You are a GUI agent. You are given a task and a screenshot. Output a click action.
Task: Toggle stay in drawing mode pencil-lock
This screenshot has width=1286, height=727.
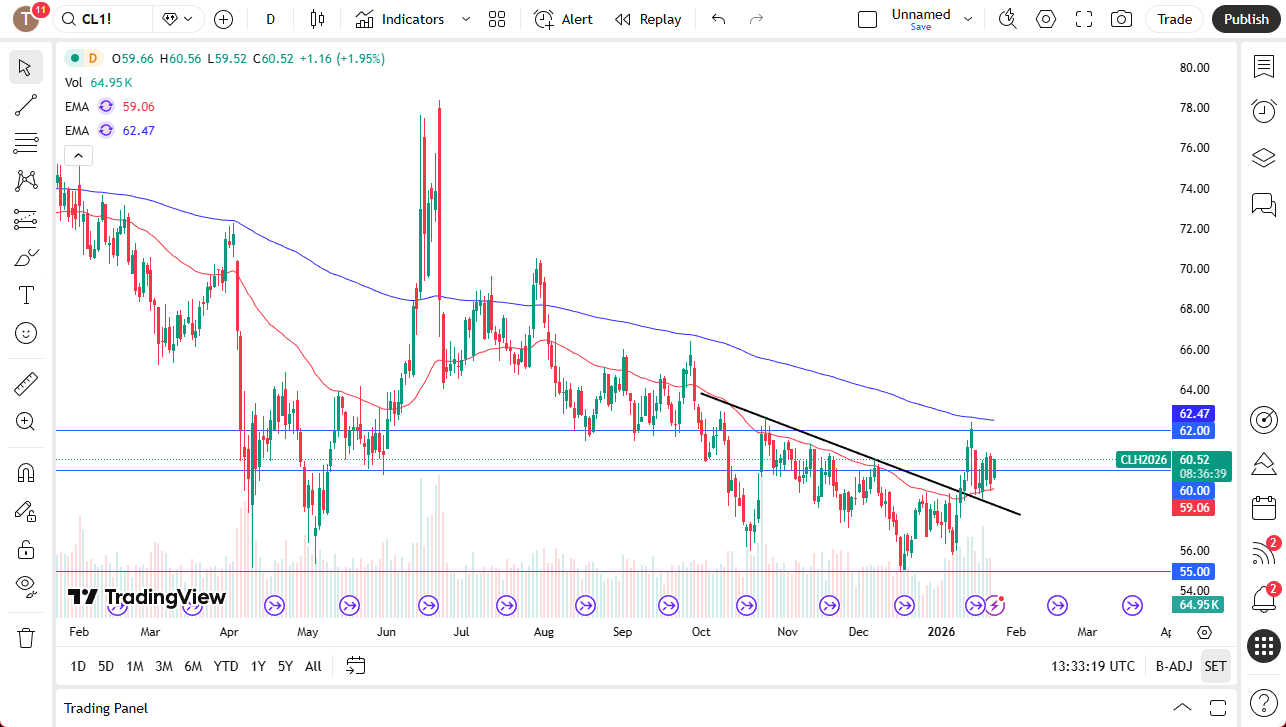click(x=26, y=510)
